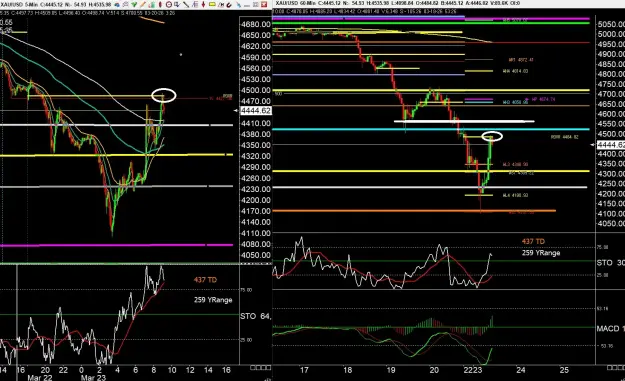Click the red magnet icon in toolbar

click(x=229, y=5)
